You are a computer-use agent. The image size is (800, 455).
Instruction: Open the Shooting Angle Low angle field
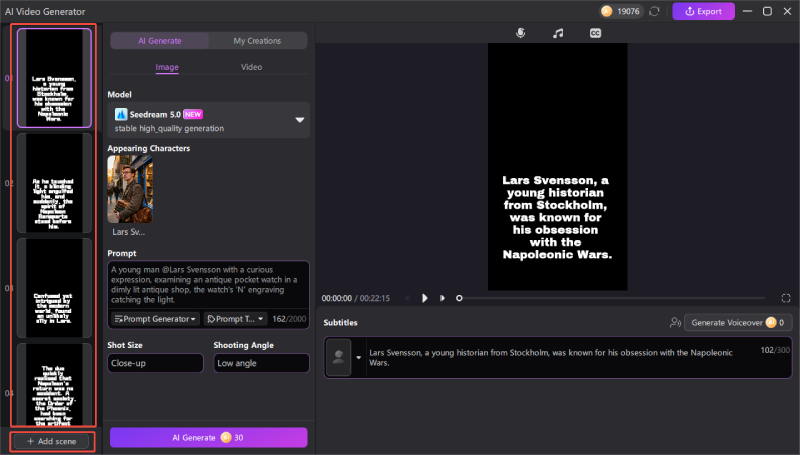[x=261, y=363]
